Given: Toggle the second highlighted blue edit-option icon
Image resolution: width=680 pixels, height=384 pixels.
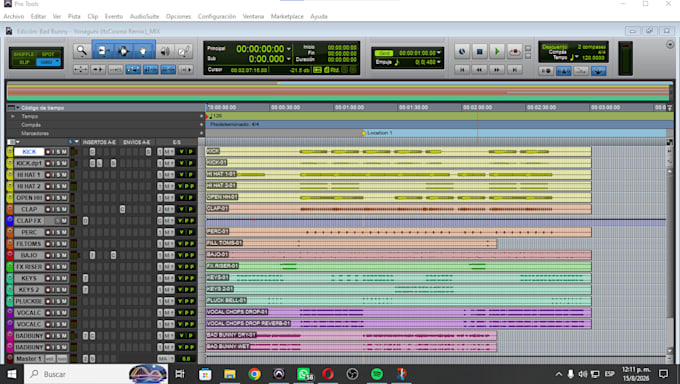Looking at the screenshot, I should click(150, 69).
